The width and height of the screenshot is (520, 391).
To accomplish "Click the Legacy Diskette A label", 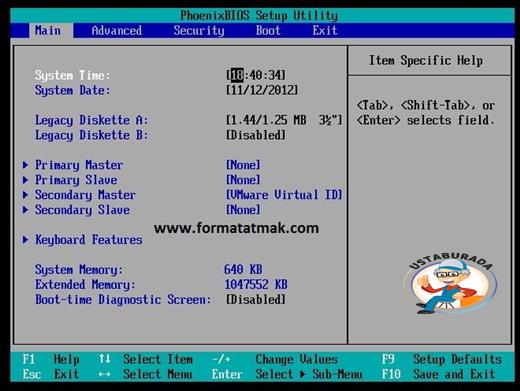I will (x=91, y=120).
